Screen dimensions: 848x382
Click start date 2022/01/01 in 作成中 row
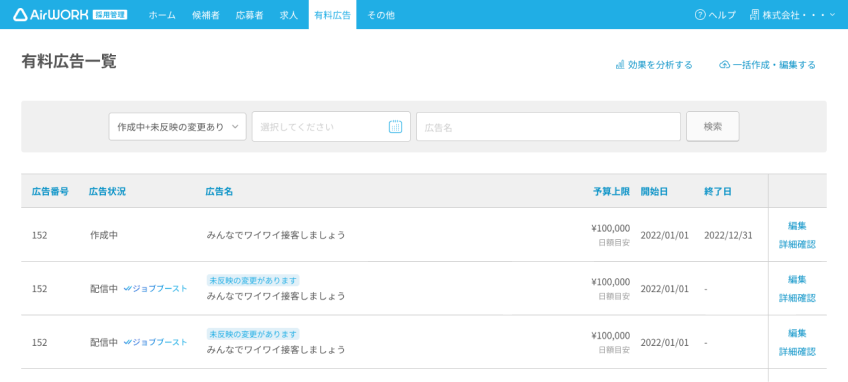665,235
